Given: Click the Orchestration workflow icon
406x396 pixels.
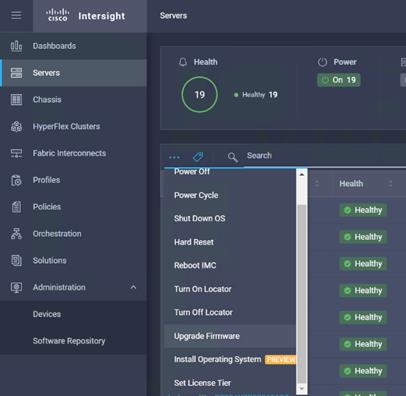Looking at the screenshot, I should [x=16, y=234].
